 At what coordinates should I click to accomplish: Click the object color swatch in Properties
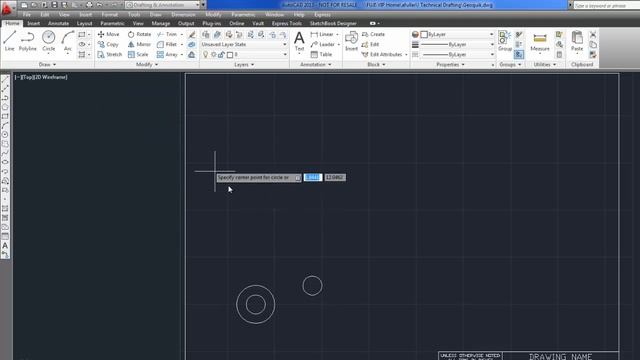pyautogui.click(x=424, y=34)
